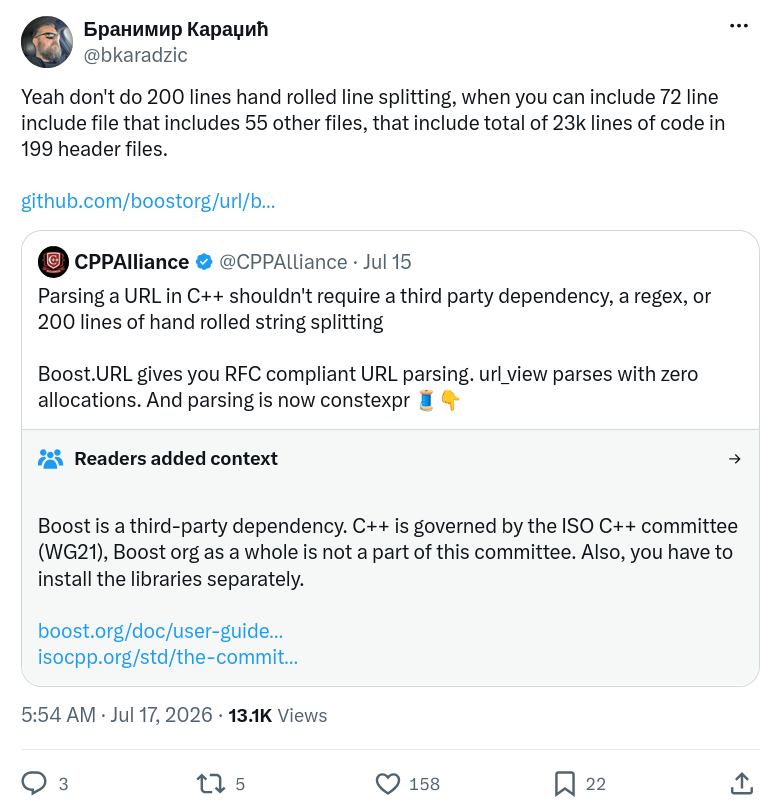The height and width of the screenshot is (811, 774).
Task: Open the github.com/boostorg/url link
Action: point(148,201)
